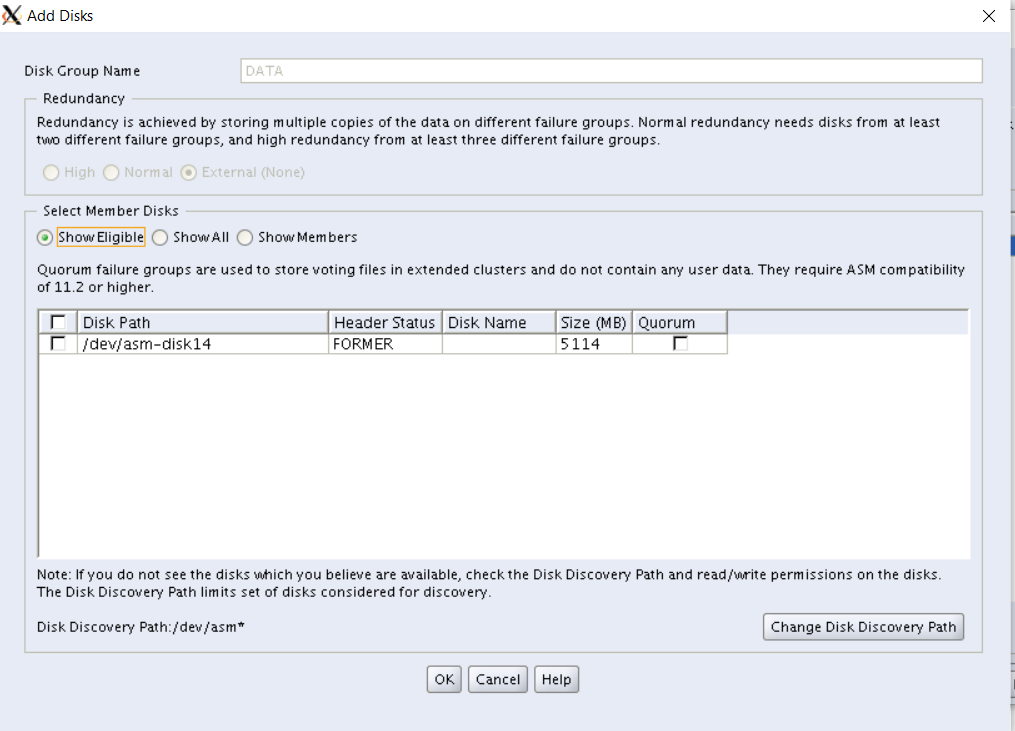
Task: Click the Cancel button
Action: [x=497, y=680]
